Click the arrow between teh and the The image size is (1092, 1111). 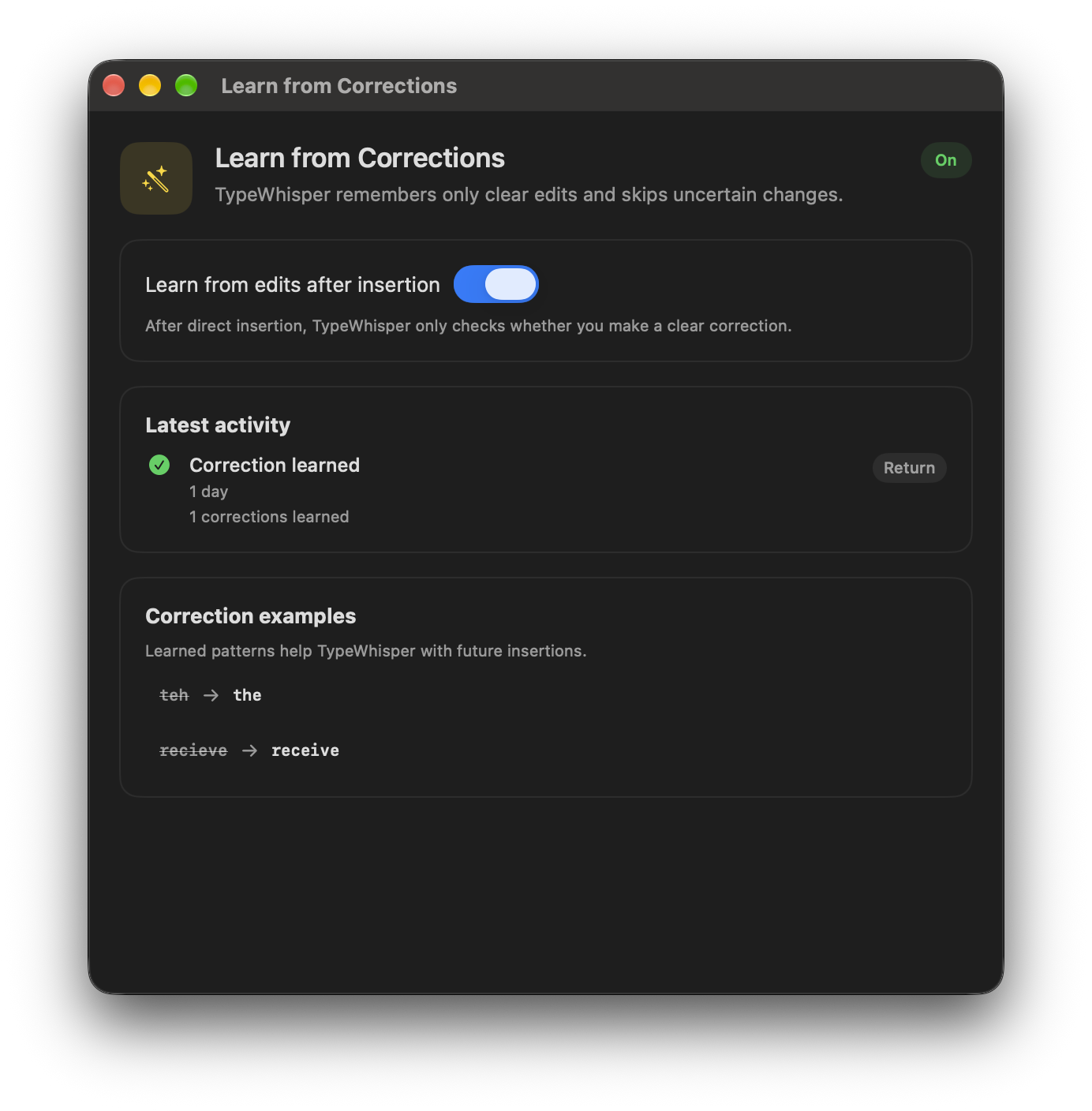click(x=211, y=695)
